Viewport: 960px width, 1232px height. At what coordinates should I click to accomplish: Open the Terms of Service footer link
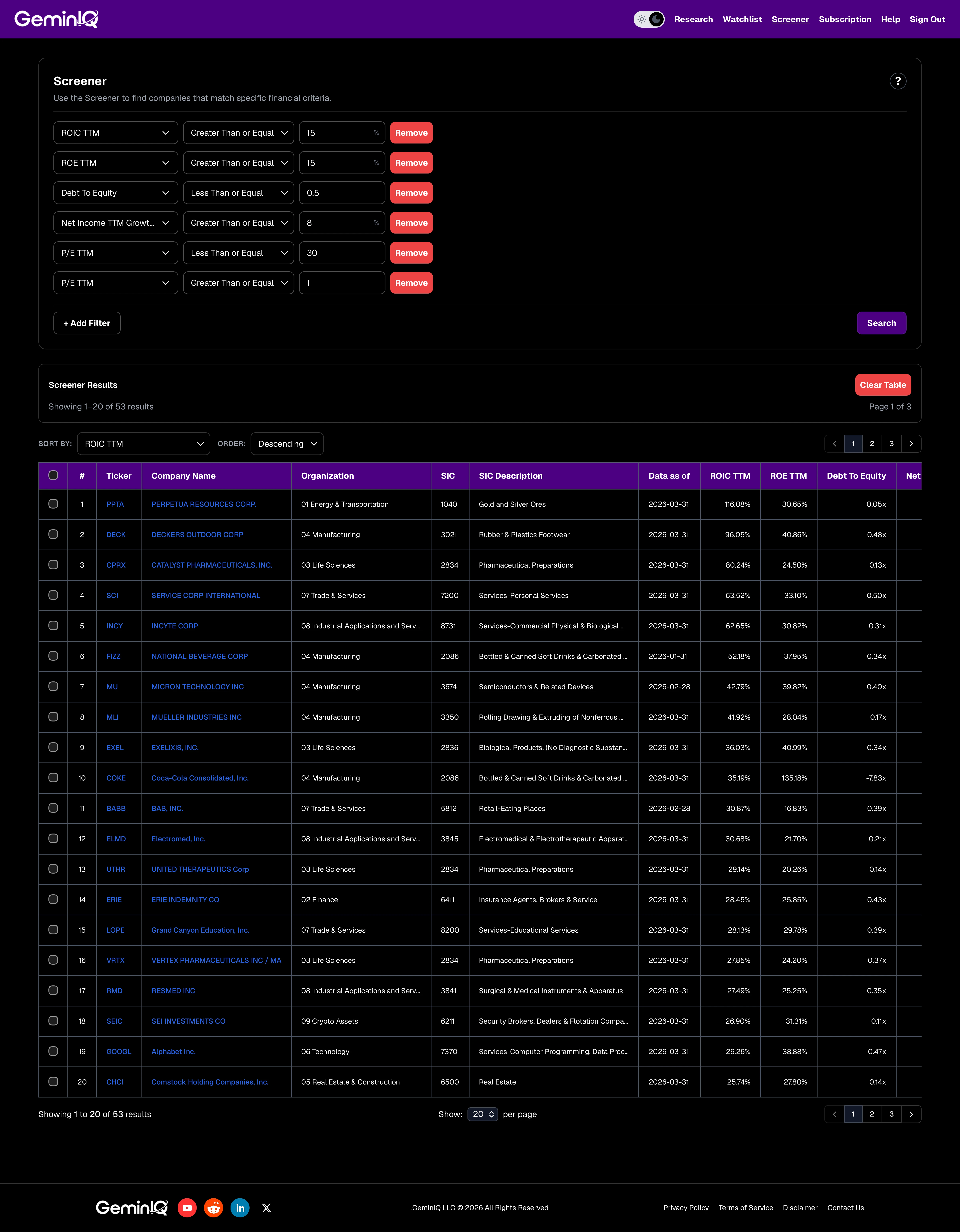tap(746, 1208)
